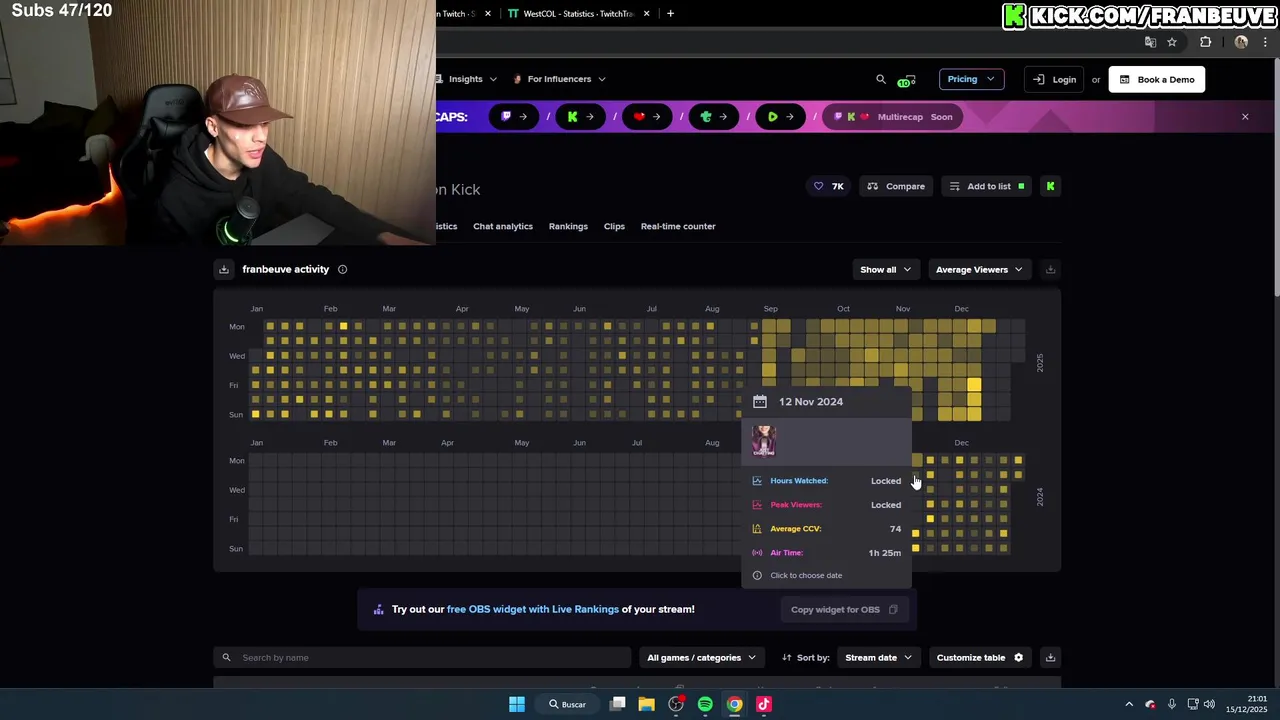Click the stream thumbnail in the 12 Nov 2024 tooltip
Viewport: 1280px width, 720px height.
pyautogui.click(x=764, y=441)
